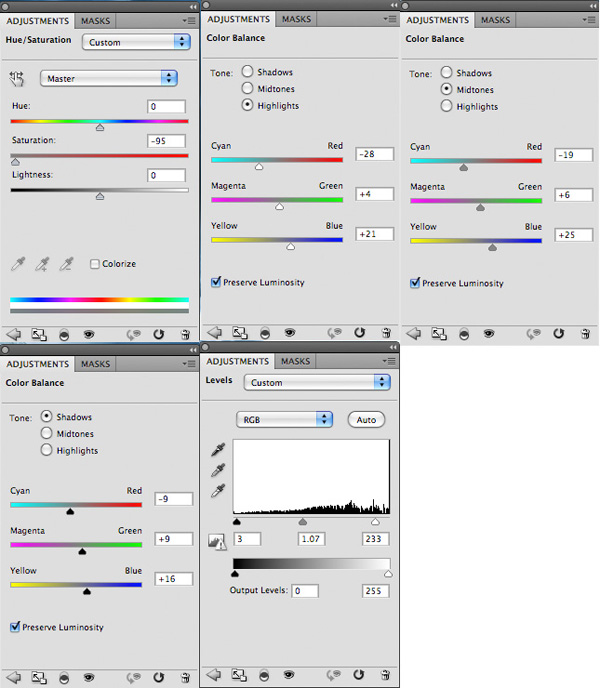Screen dimensions: 600x688
Task: Reset the Shadows Color Balance adjustment
Action: click(x=159, y=677)
